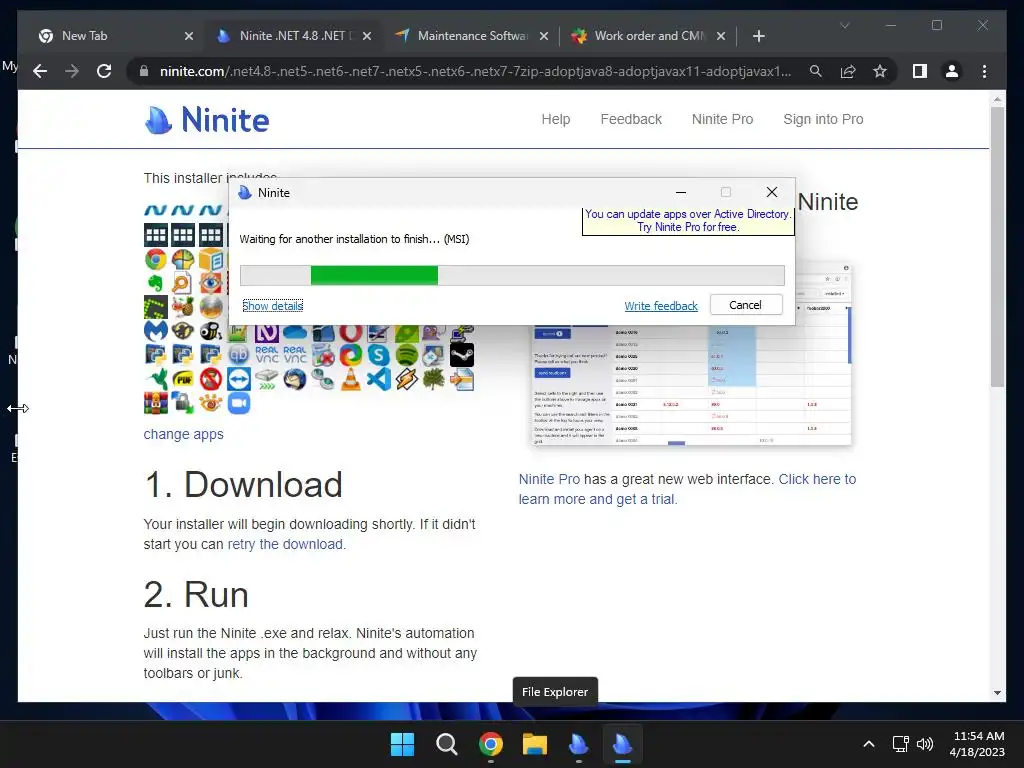Click the Spotify icon in app grid
Viewport: 1024px width, 768px height.
(406, 355)
